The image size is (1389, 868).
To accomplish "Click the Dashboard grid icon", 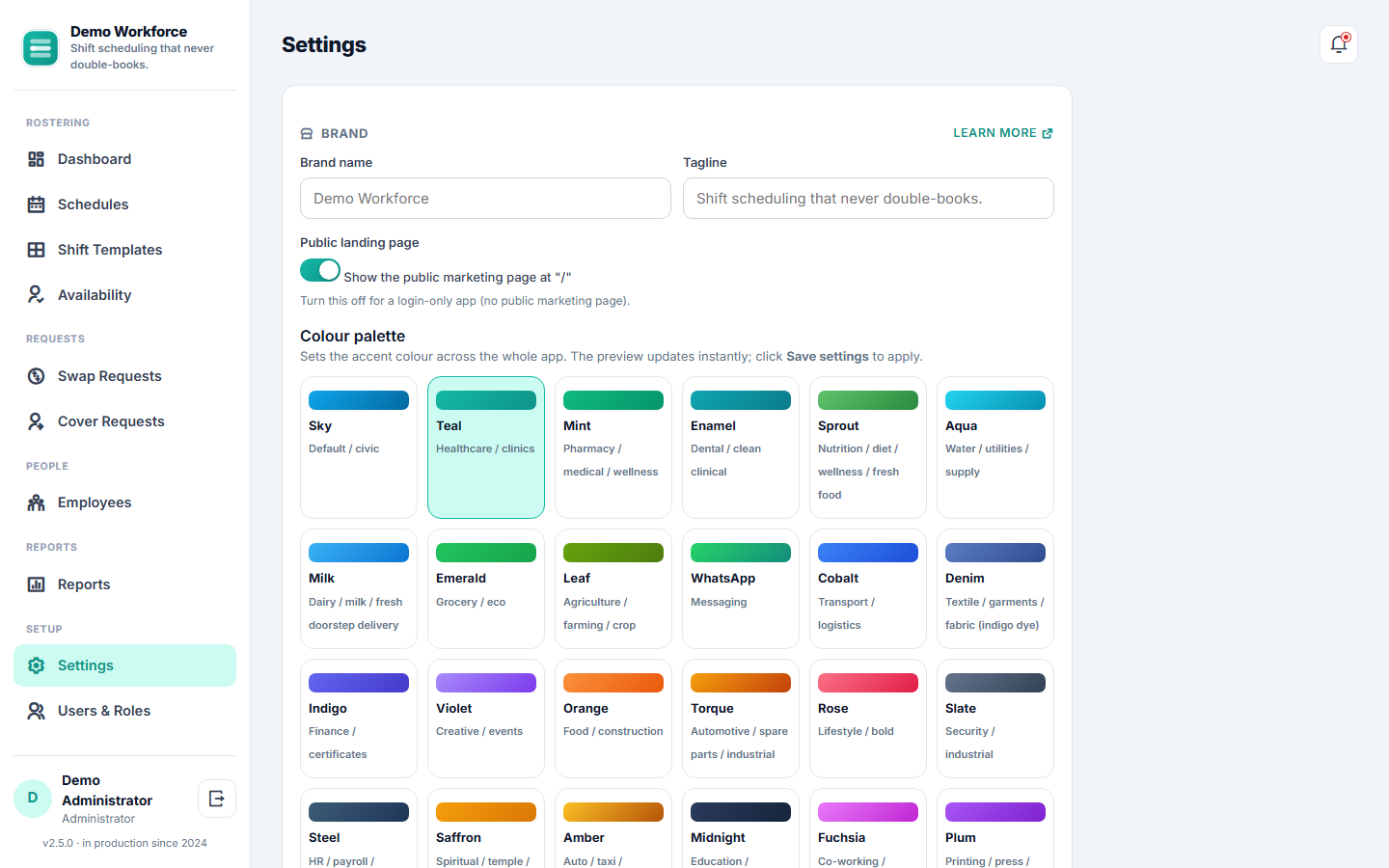I will 36,159.
